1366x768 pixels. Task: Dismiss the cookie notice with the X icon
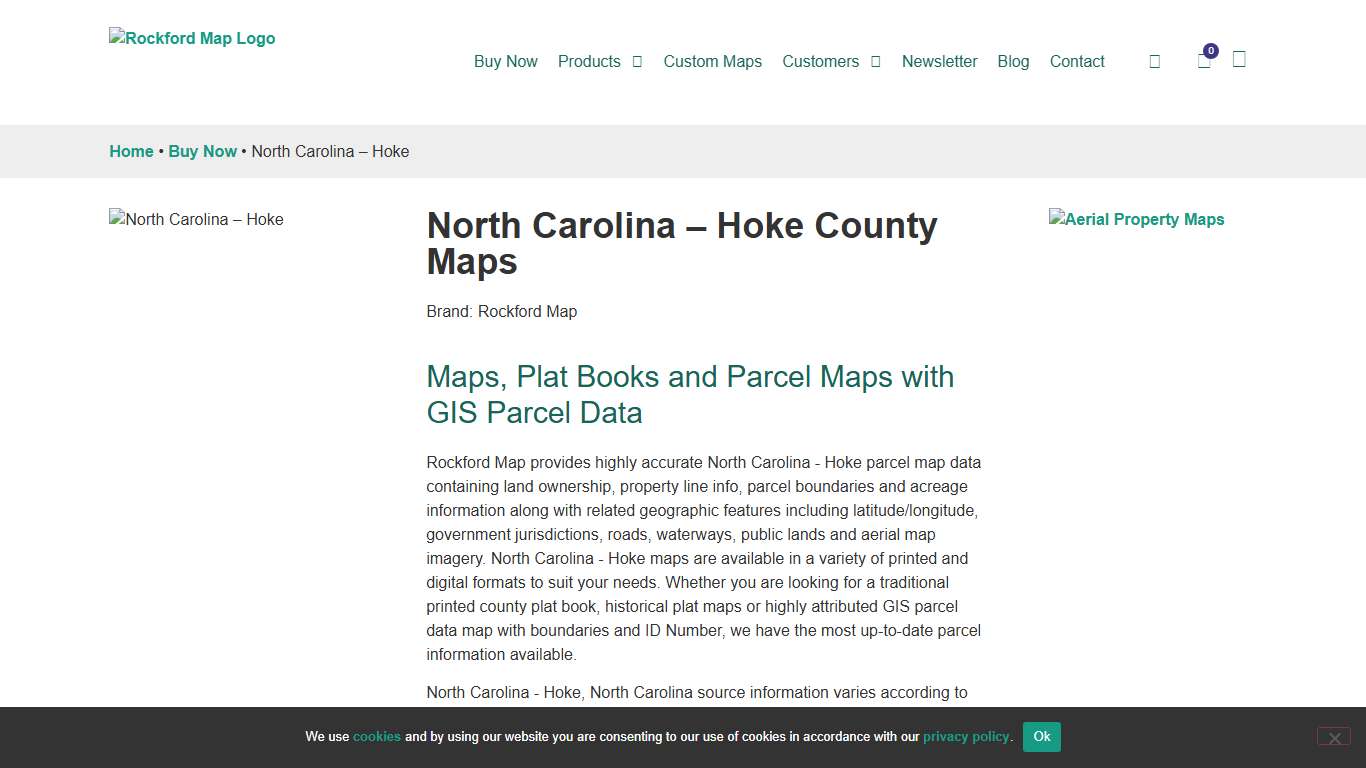pyautogui.click(x=1333, y=736)
